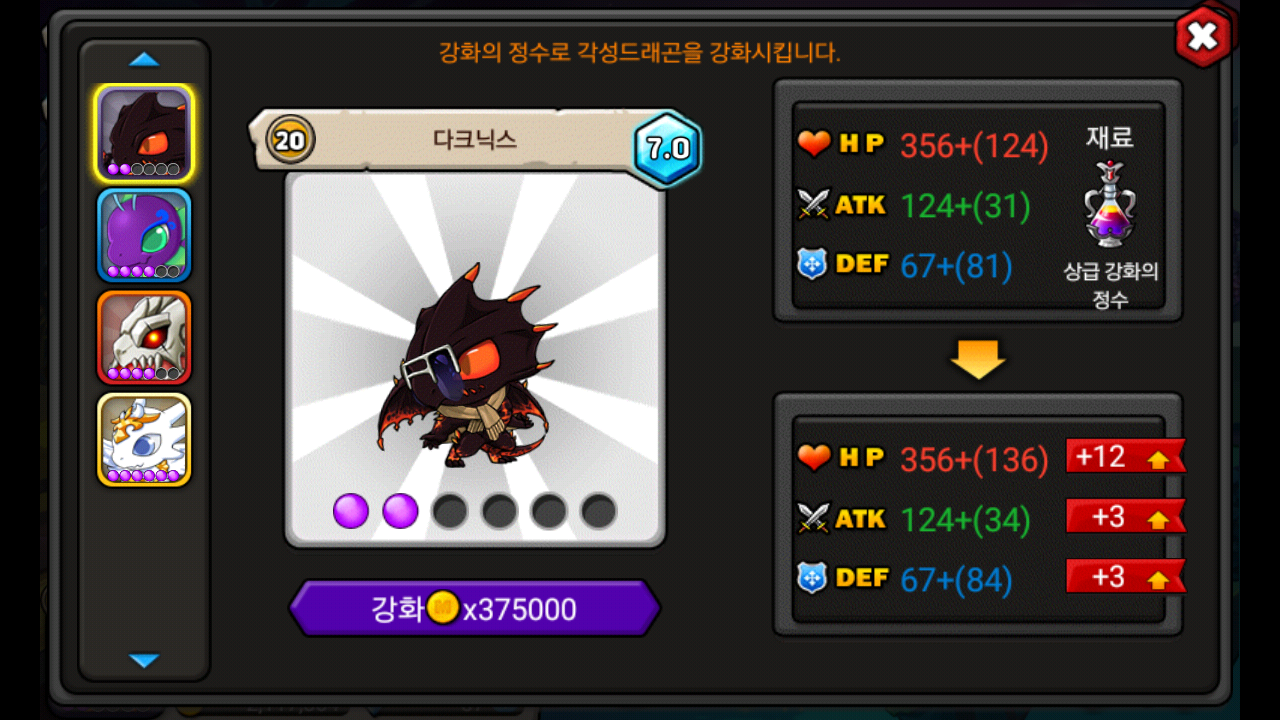Tap the heart HP icon in current stats
The image size is (1280, 720).
coord(814,144)
